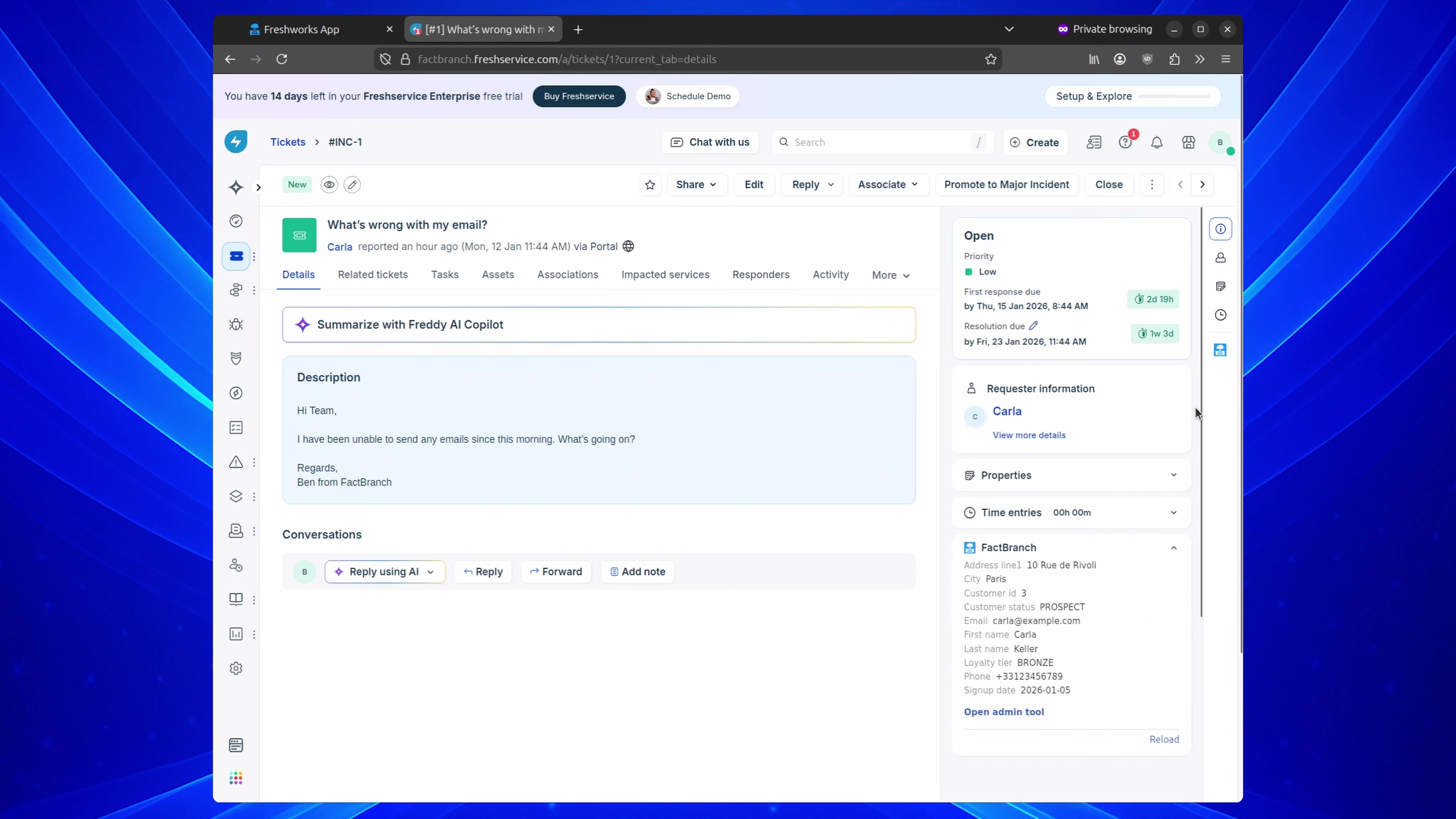The image size is (1456, 819).
Task: Open the Knowledge Base book icon
Action: [236, 599]
